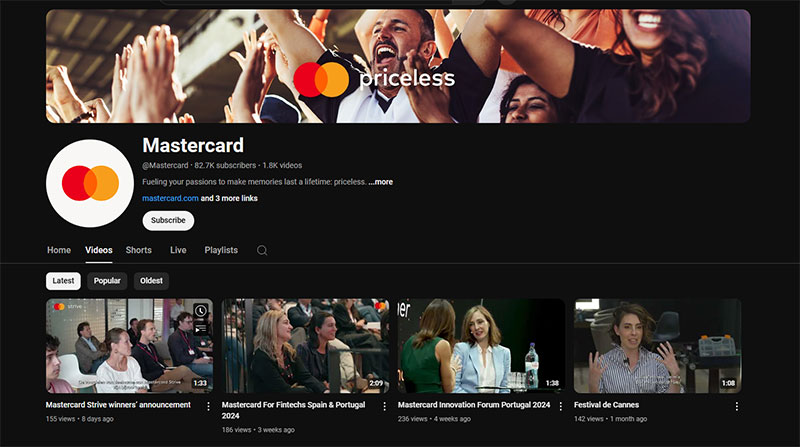Click '1.8K videos' text
The image size is (800, 447).
click(x=282, y=165)
